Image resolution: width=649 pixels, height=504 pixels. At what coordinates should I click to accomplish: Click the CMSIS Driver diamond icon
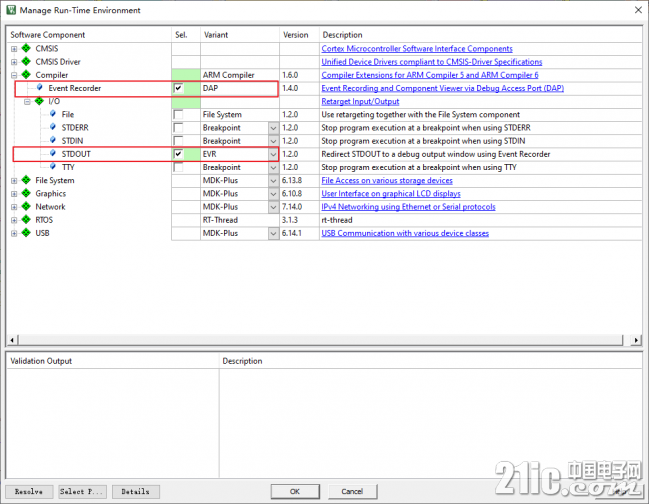(x=26, y=62)
